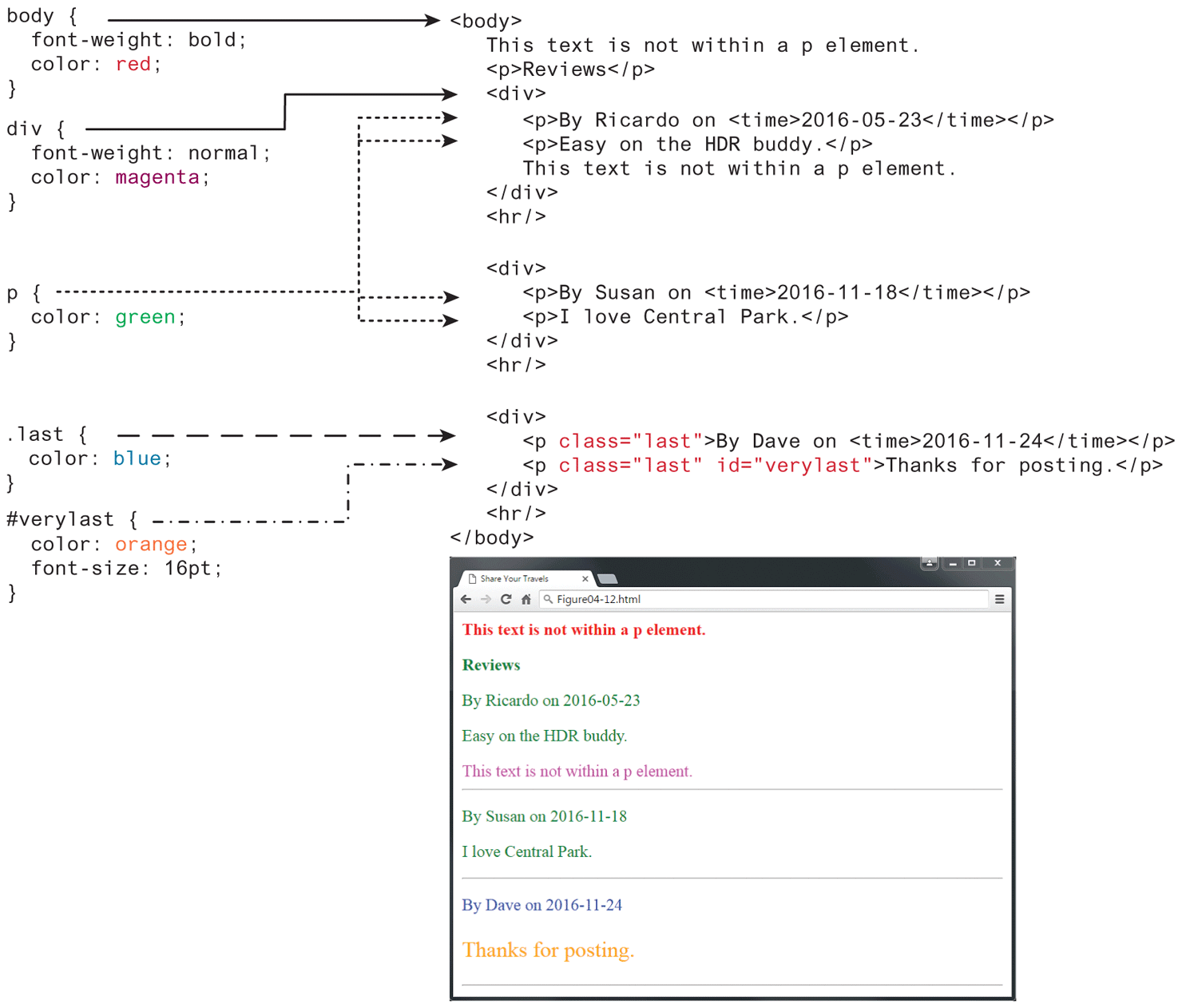Open the Chrome hamburger menu
Screen dimensions: 1182x1008
(999, 599)
